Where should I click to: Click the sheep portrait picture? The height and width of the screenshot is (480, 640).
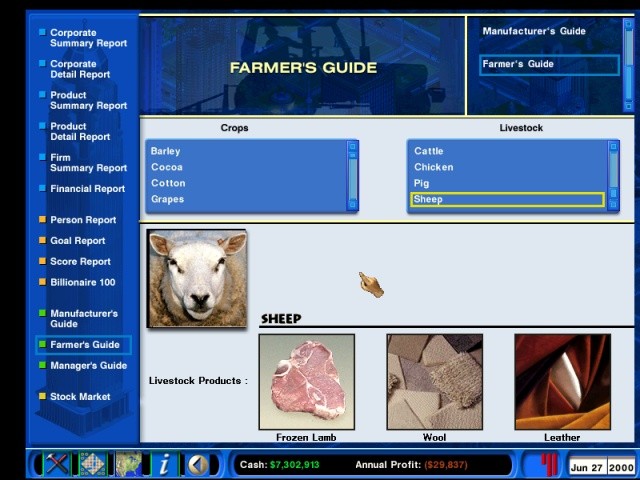point(197,278)
